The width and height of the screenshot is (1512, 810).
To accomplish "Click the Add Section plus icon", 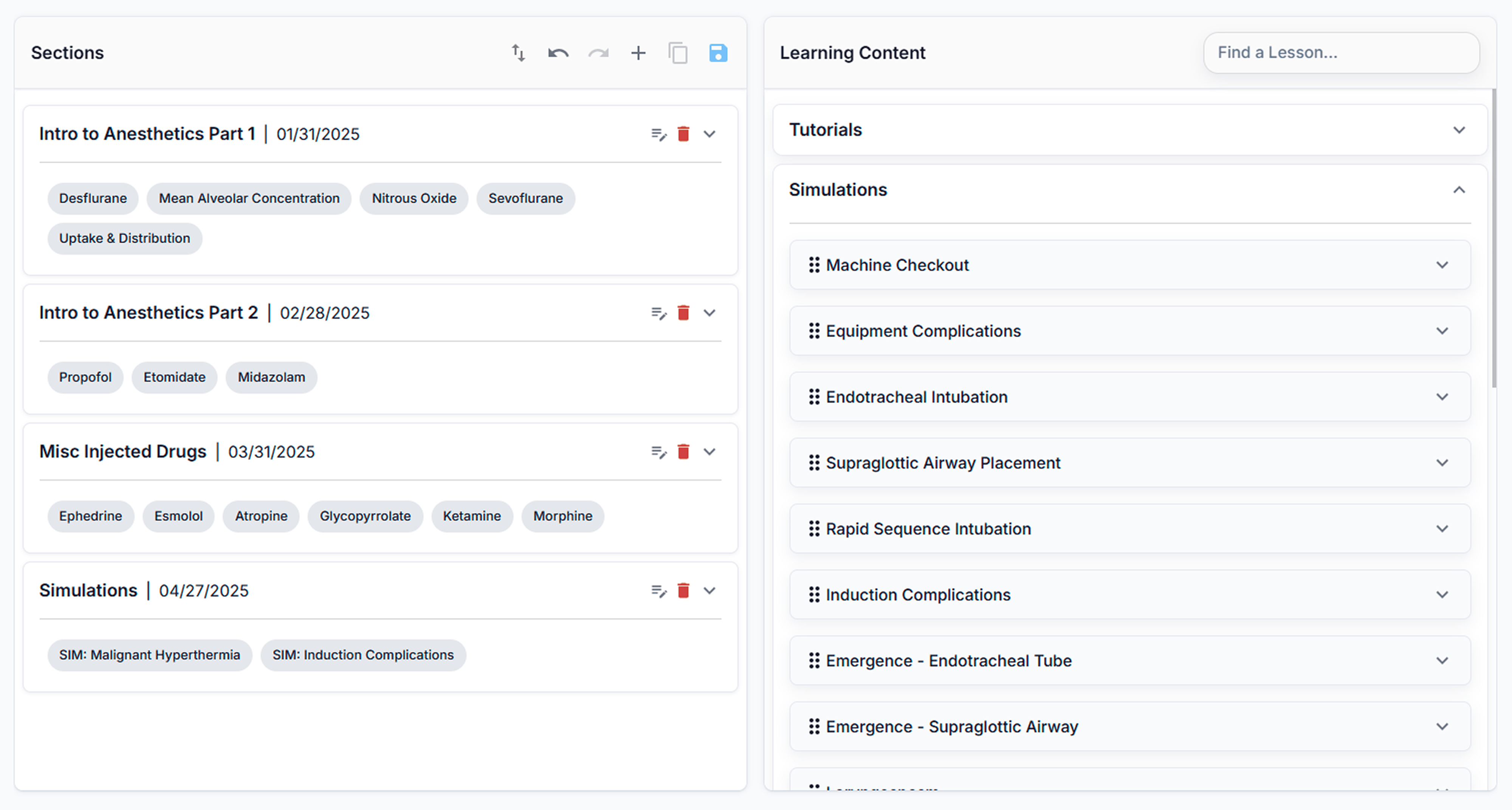I will tap(638, 52).
